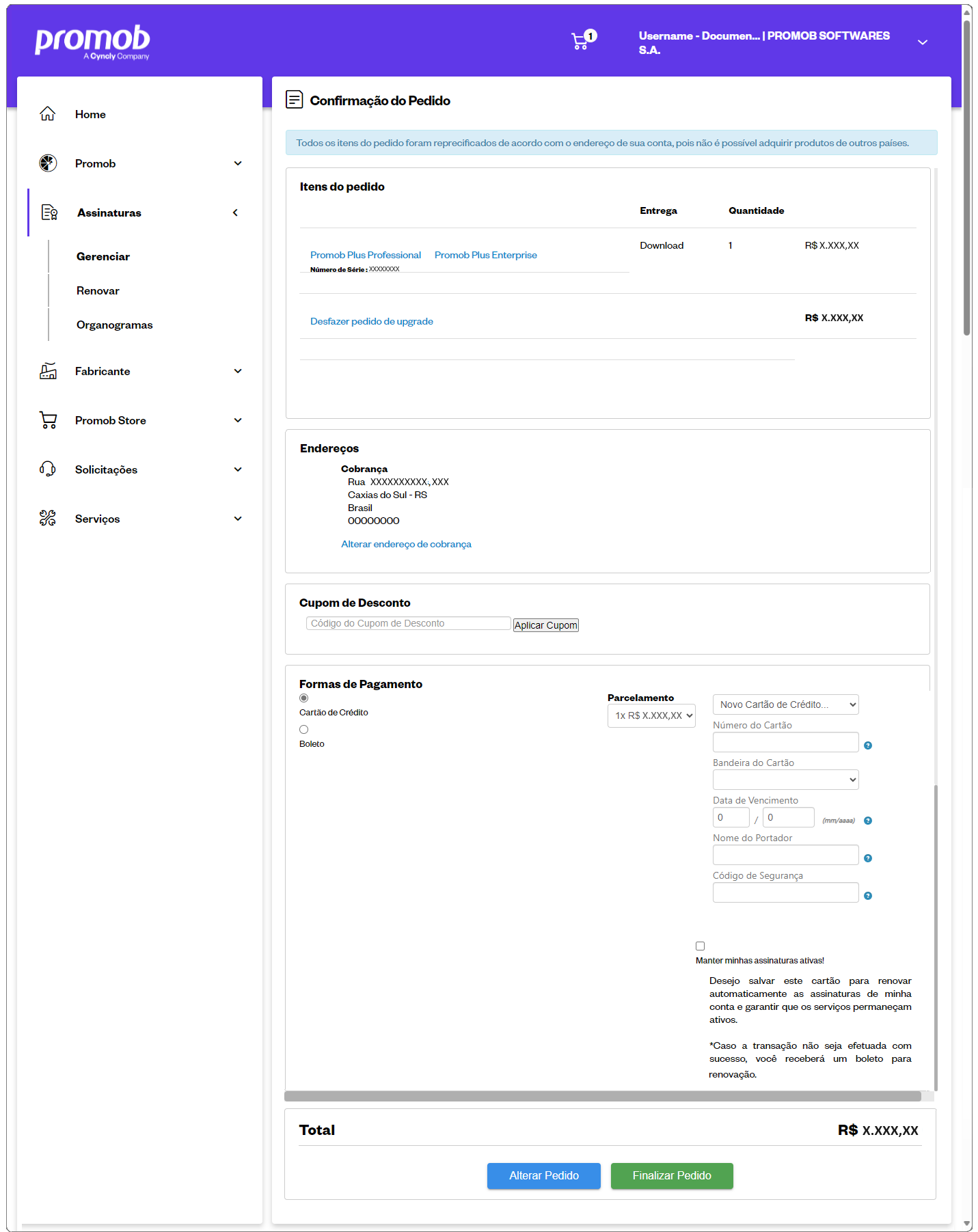Click the Promob Store cart icon
The image size is (978, 1232).
(x=48, y=420)
